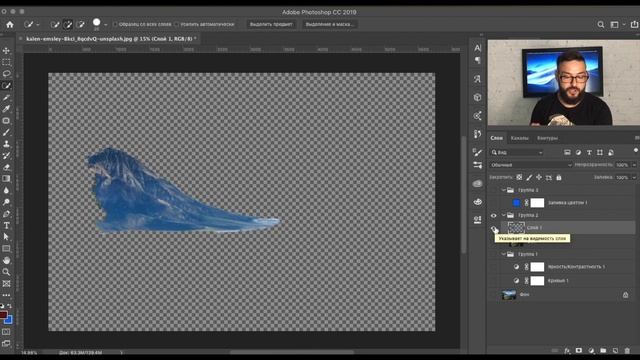Select the Clone Stamp tool
640x360 pixels.
(x=6, y=144)
